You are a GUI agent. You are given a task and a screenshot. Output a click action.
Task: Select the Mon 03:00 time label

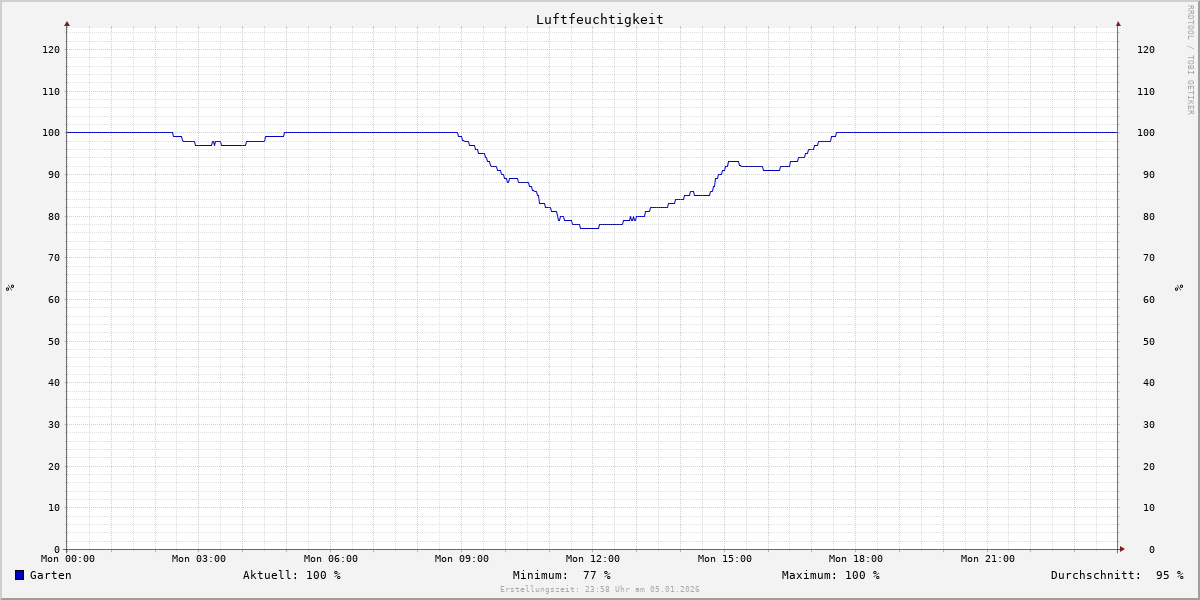click(x=199, y=559)
